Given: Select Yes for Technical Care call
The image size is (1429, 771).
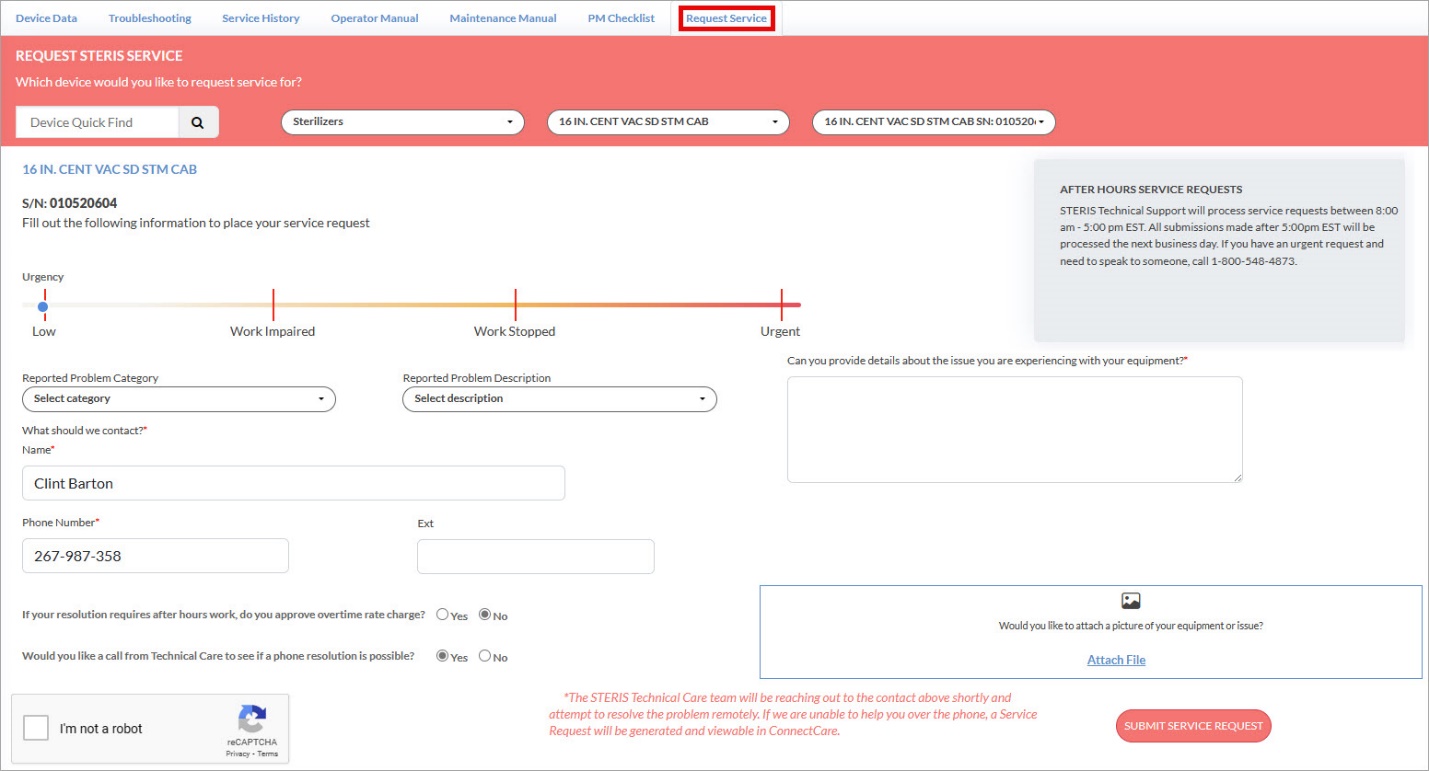Looking at the screenshot, I should click(x=442, y=657).
